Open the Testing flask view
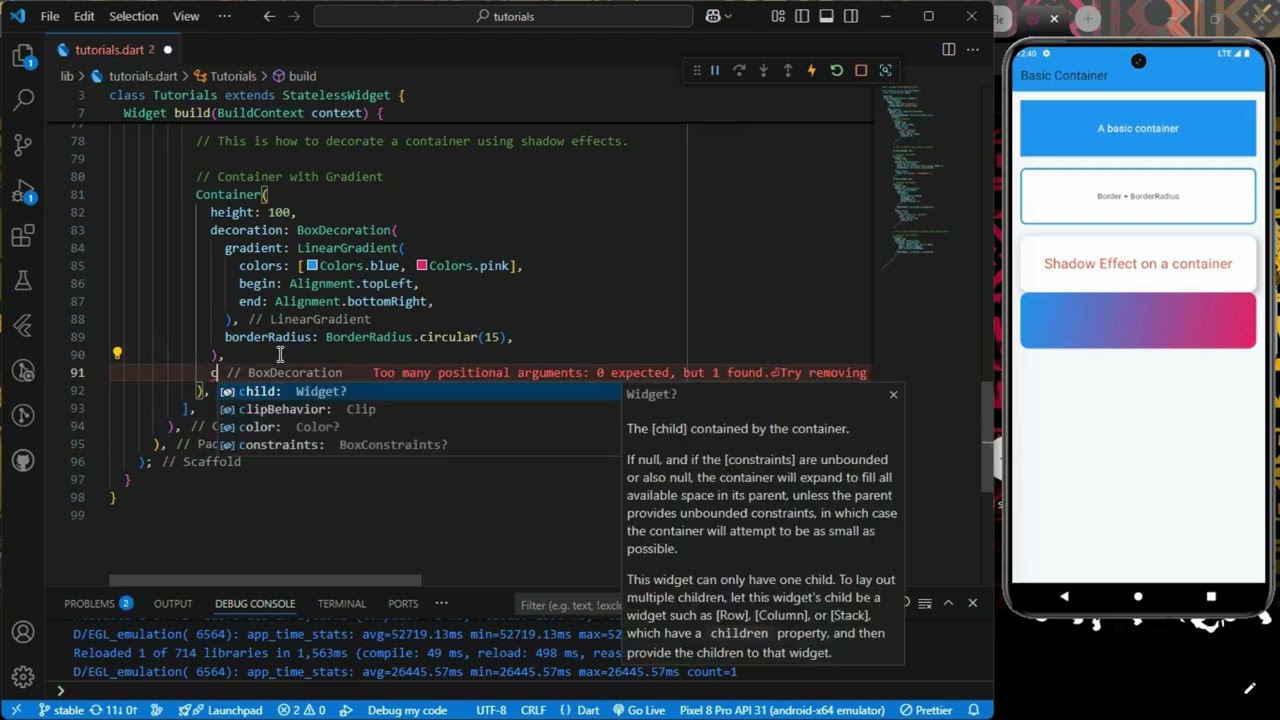The height and width of the screenshot is (720, 1280). coord(23,281)
